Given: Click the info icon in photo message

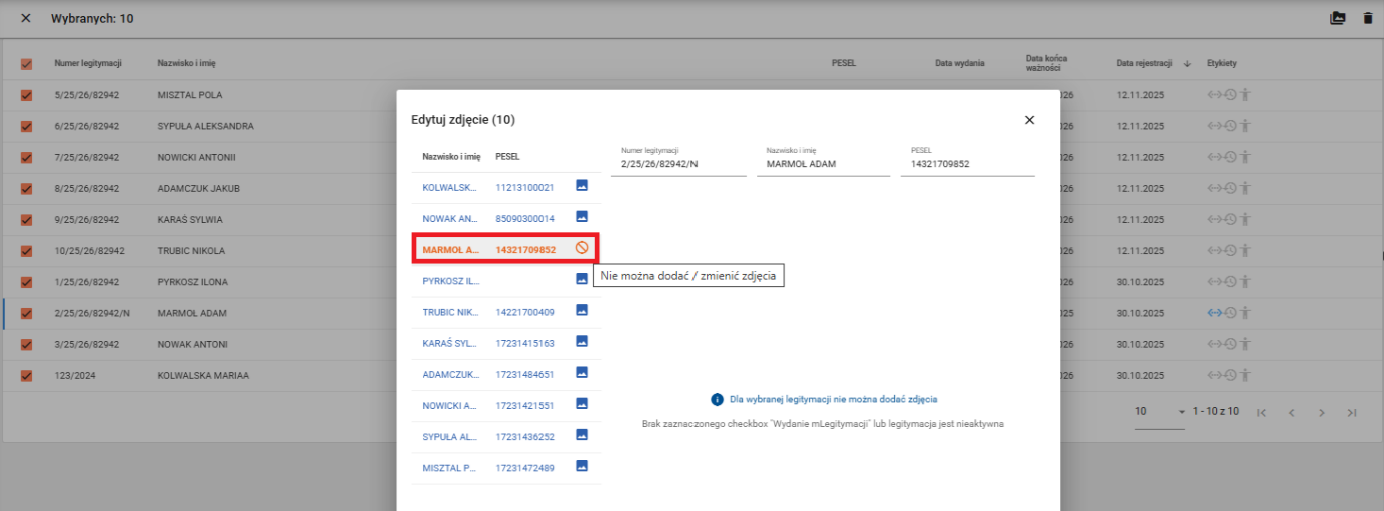Looking at the screenshot, I should tap(717, 399).
